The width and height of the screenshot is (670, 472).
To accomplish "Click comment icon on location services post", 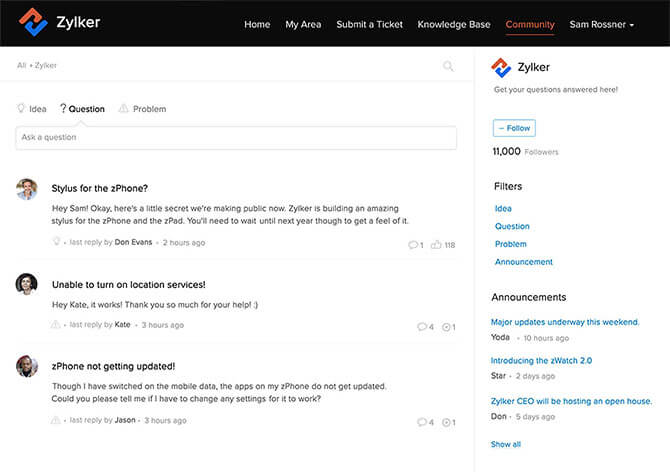I will click(422, 327).
